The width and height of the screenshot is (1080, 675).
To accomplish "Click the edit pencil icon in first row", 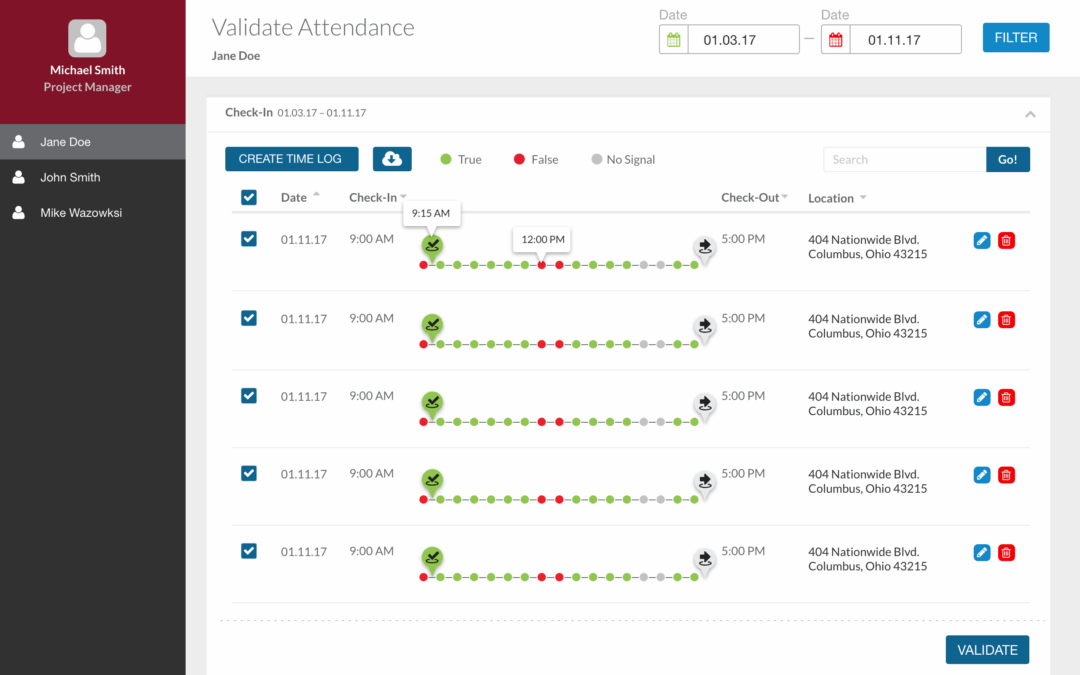I will point(982,240).
